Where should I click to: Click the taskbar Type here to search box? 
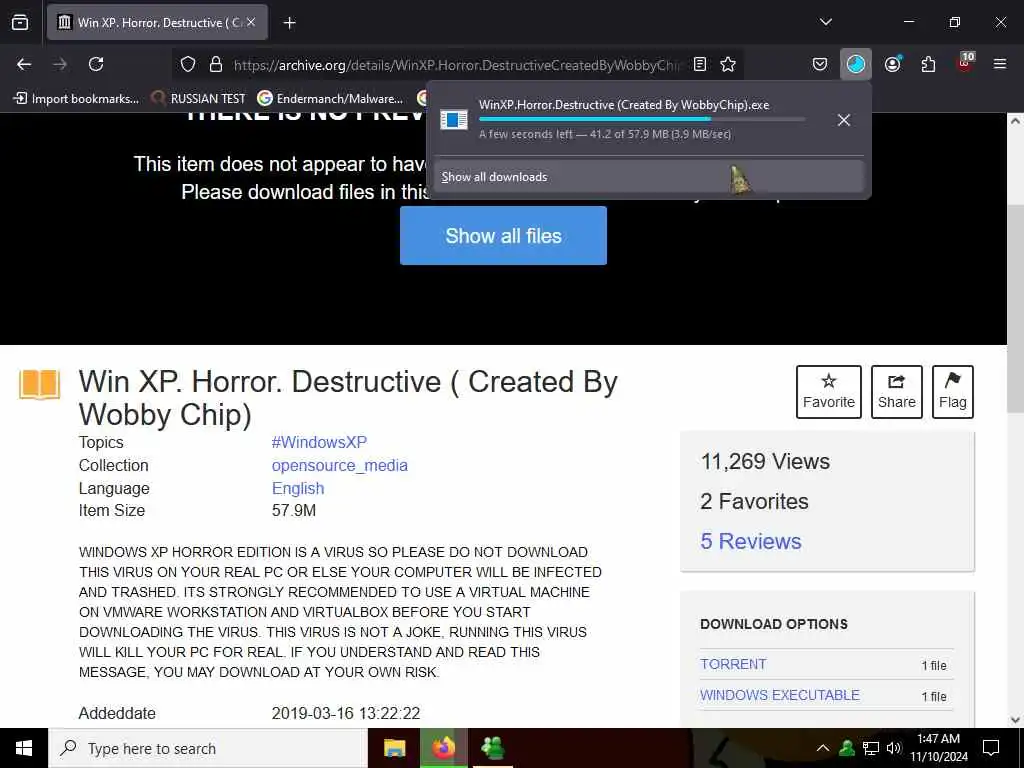point(208,748)
